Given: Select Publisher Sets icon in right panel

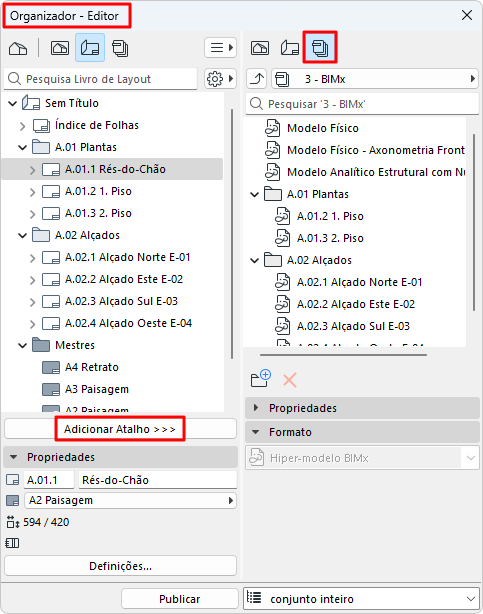Looking at the screenshot, I should [320, 48].
